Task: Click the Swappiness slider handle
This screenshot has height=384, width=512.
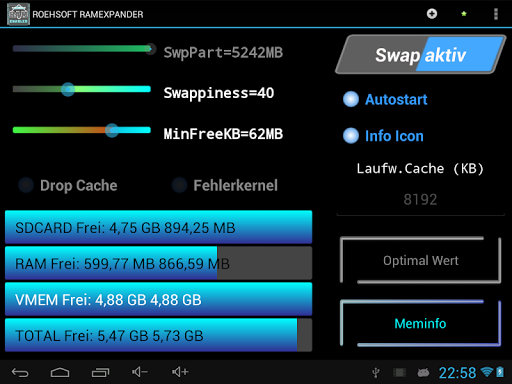Action: [x=68, y=89]
